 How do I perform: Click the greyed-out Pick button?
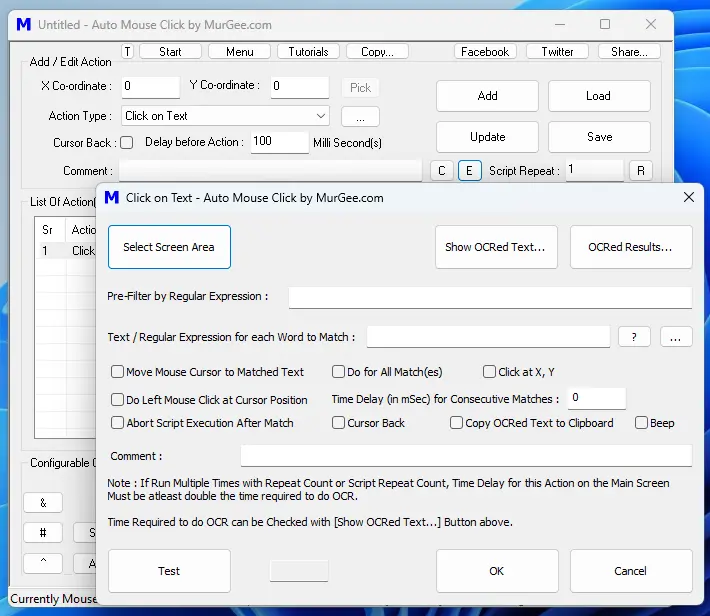click(x=360, y=87)
